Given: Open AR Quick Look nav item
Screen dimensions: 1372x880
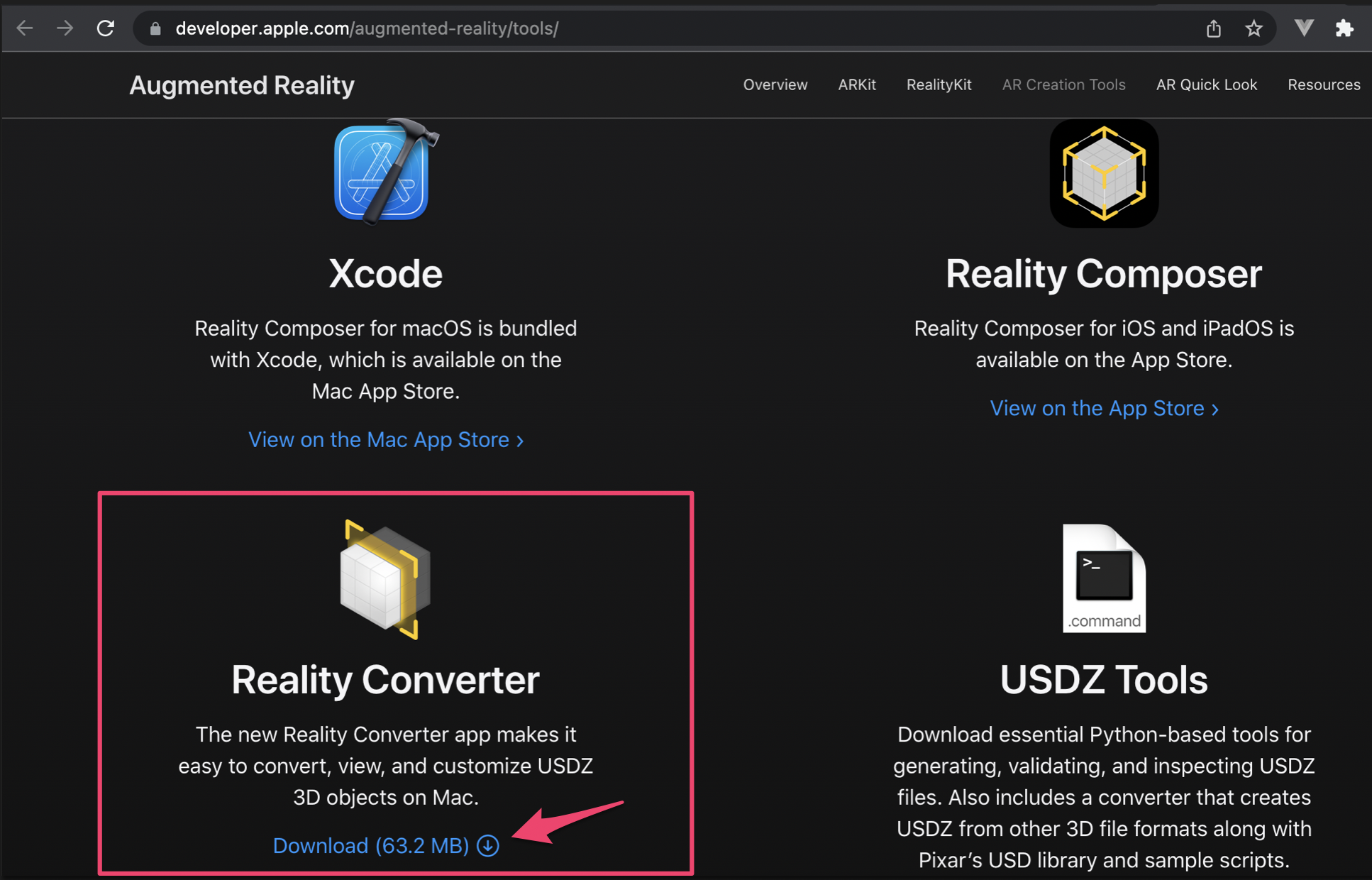Looking at the screenshot, I should point(1206,84).
